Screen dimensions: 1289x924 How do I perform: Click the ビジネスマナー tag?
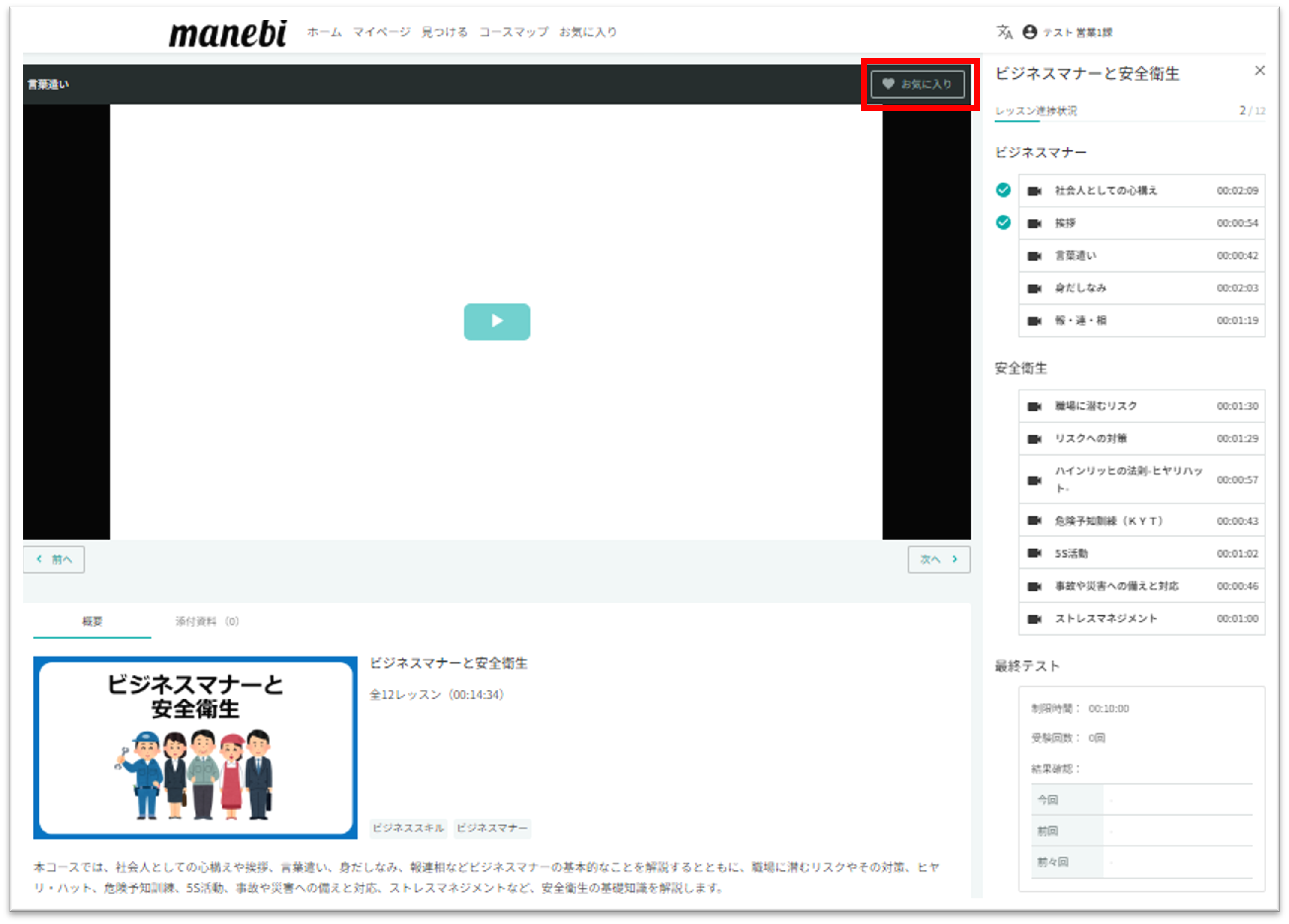492,828
